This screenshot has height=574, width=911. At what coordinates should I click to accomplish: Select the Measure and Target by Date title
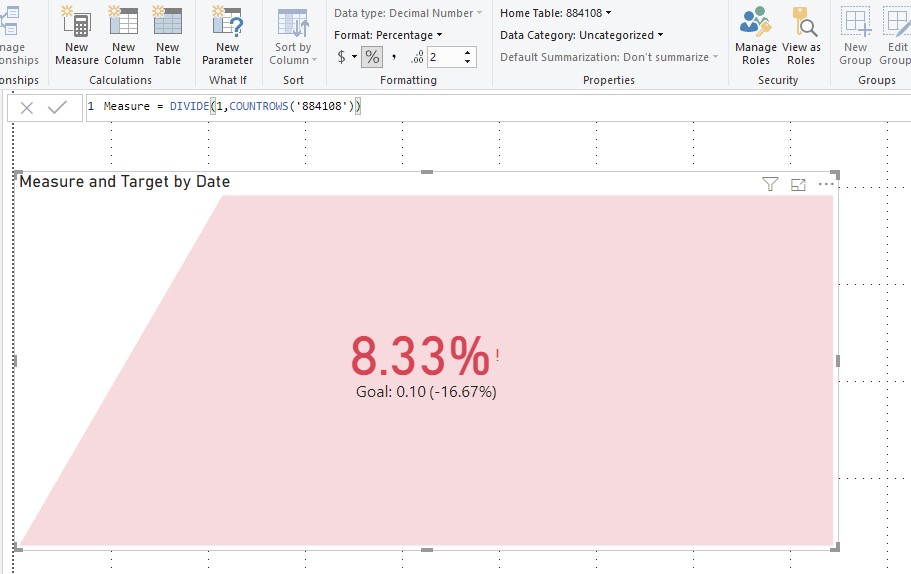pos(124,182)
